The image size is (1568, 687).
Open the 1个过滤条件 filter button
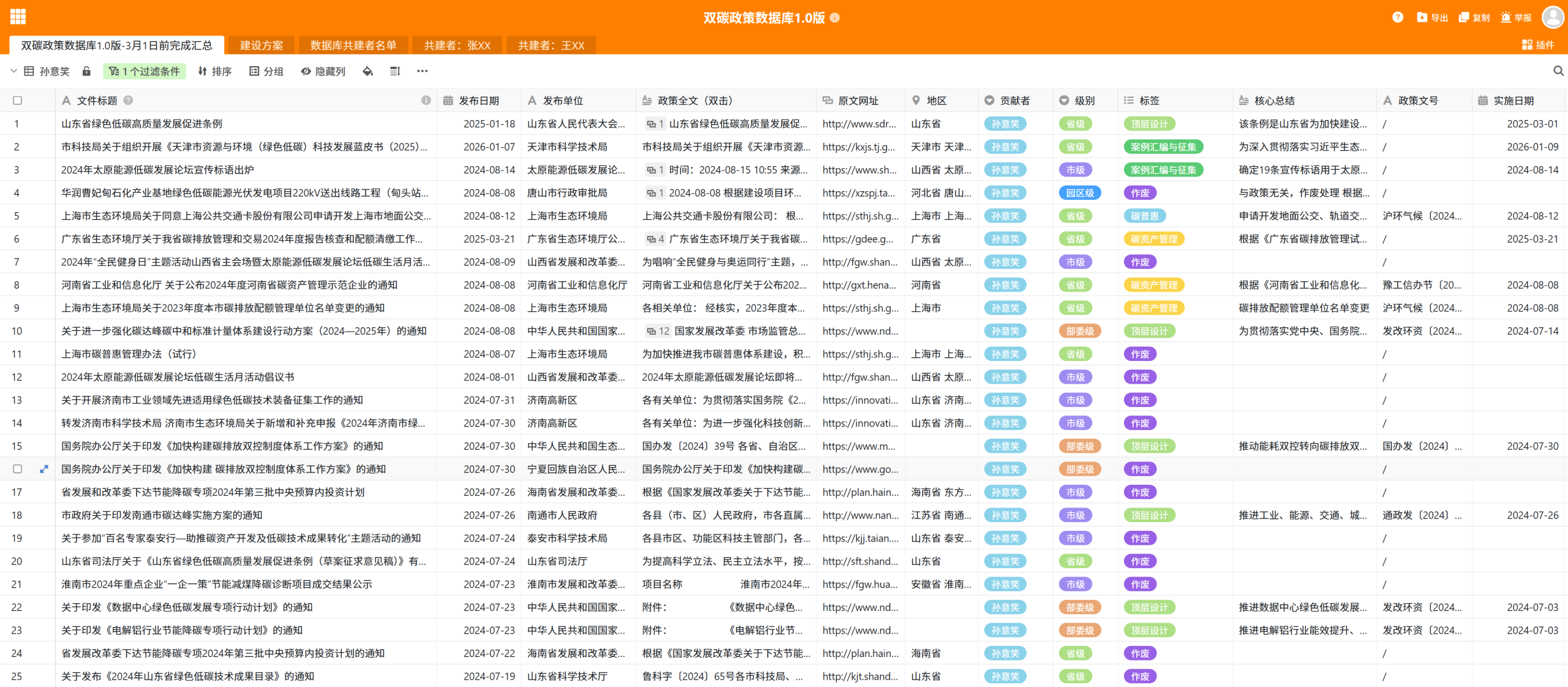tap(145, 72)
